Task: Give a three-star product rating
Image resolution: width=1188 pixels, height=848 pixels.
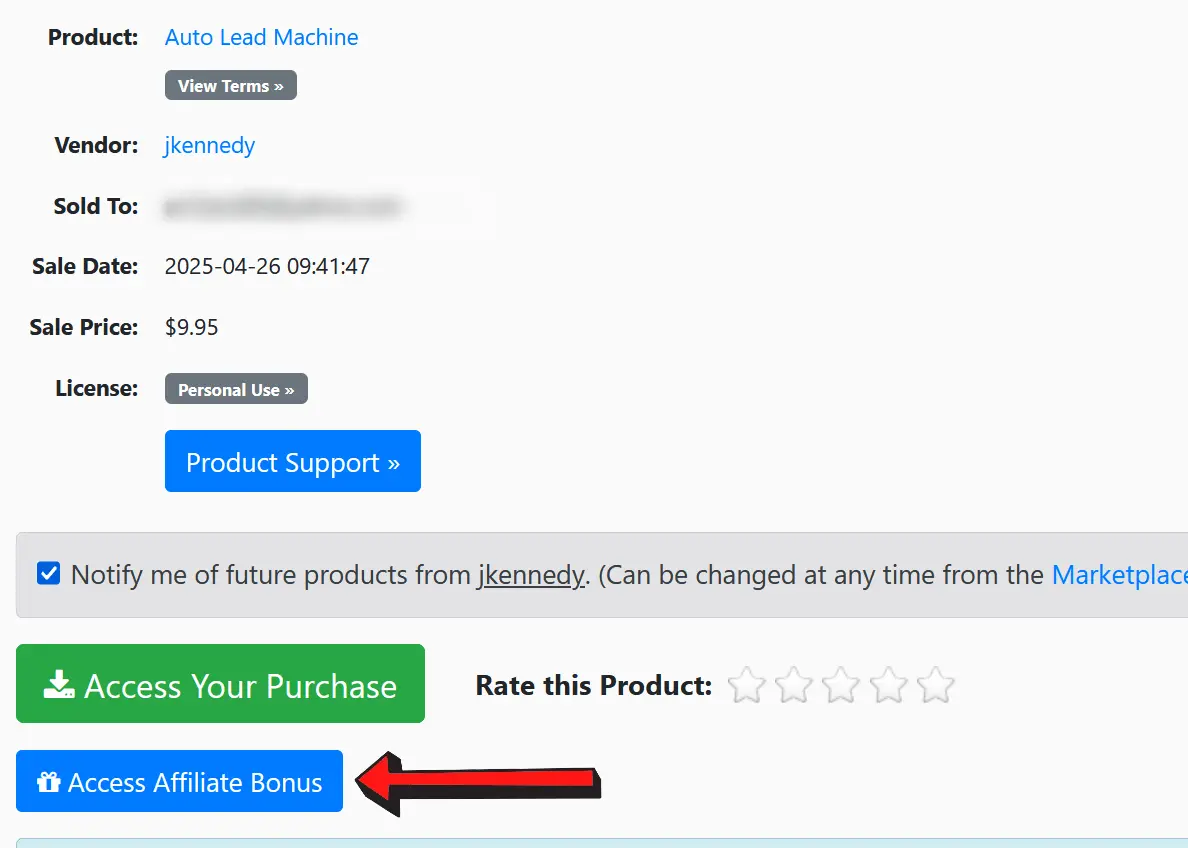Action: [841, 685]
